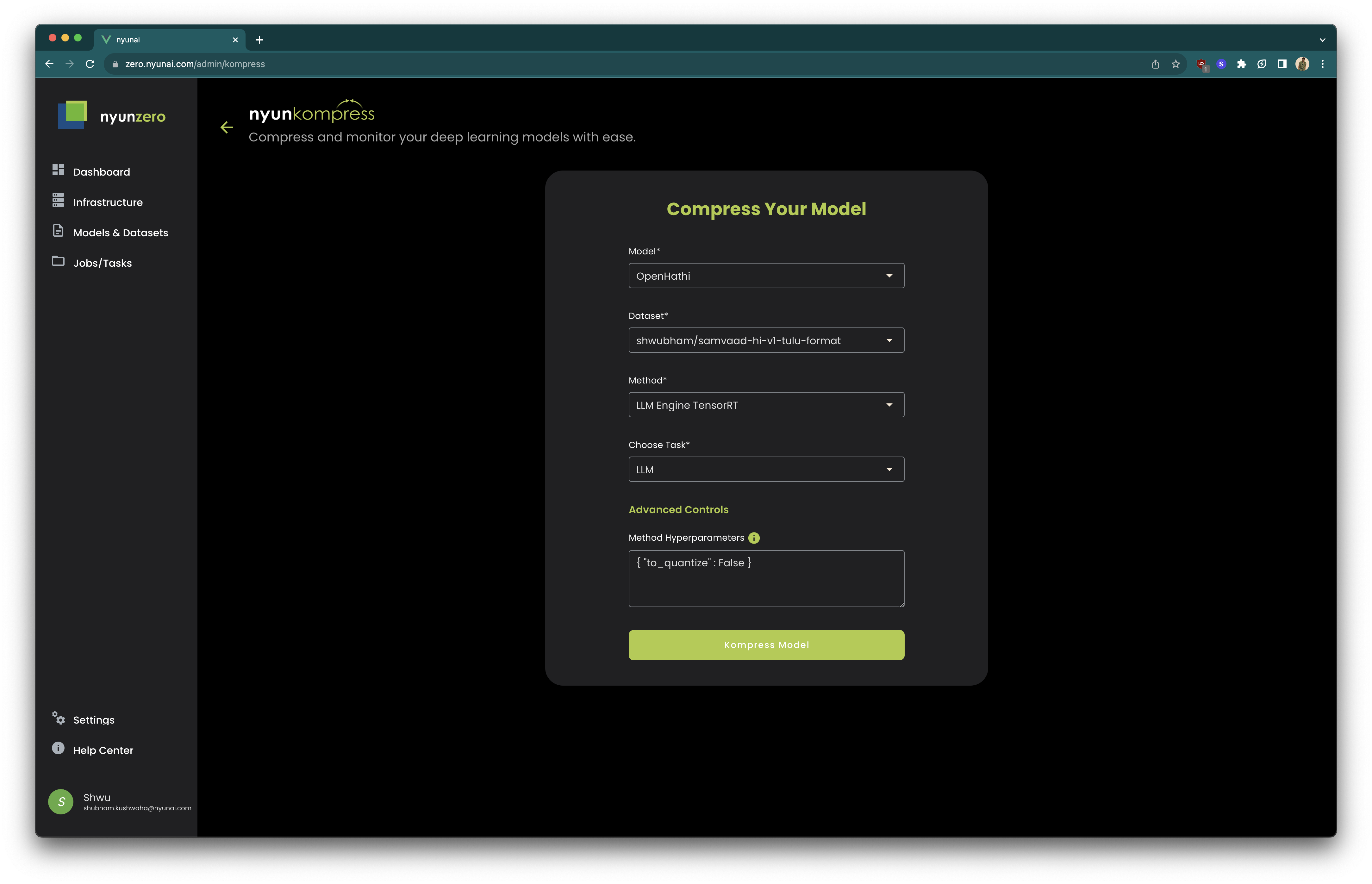The image size is (1372, 884).
Task: Click the purple S extension icon
Action: tap(1222, 64)
